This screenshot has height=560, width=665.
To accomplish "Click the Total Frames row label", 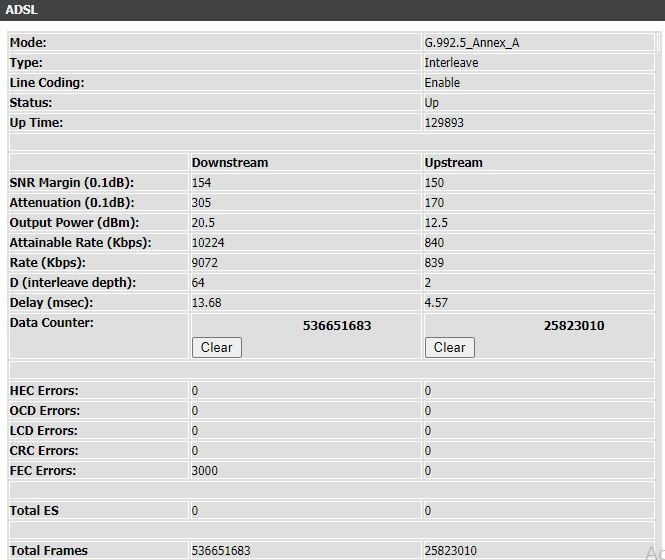I will [49, 551].
